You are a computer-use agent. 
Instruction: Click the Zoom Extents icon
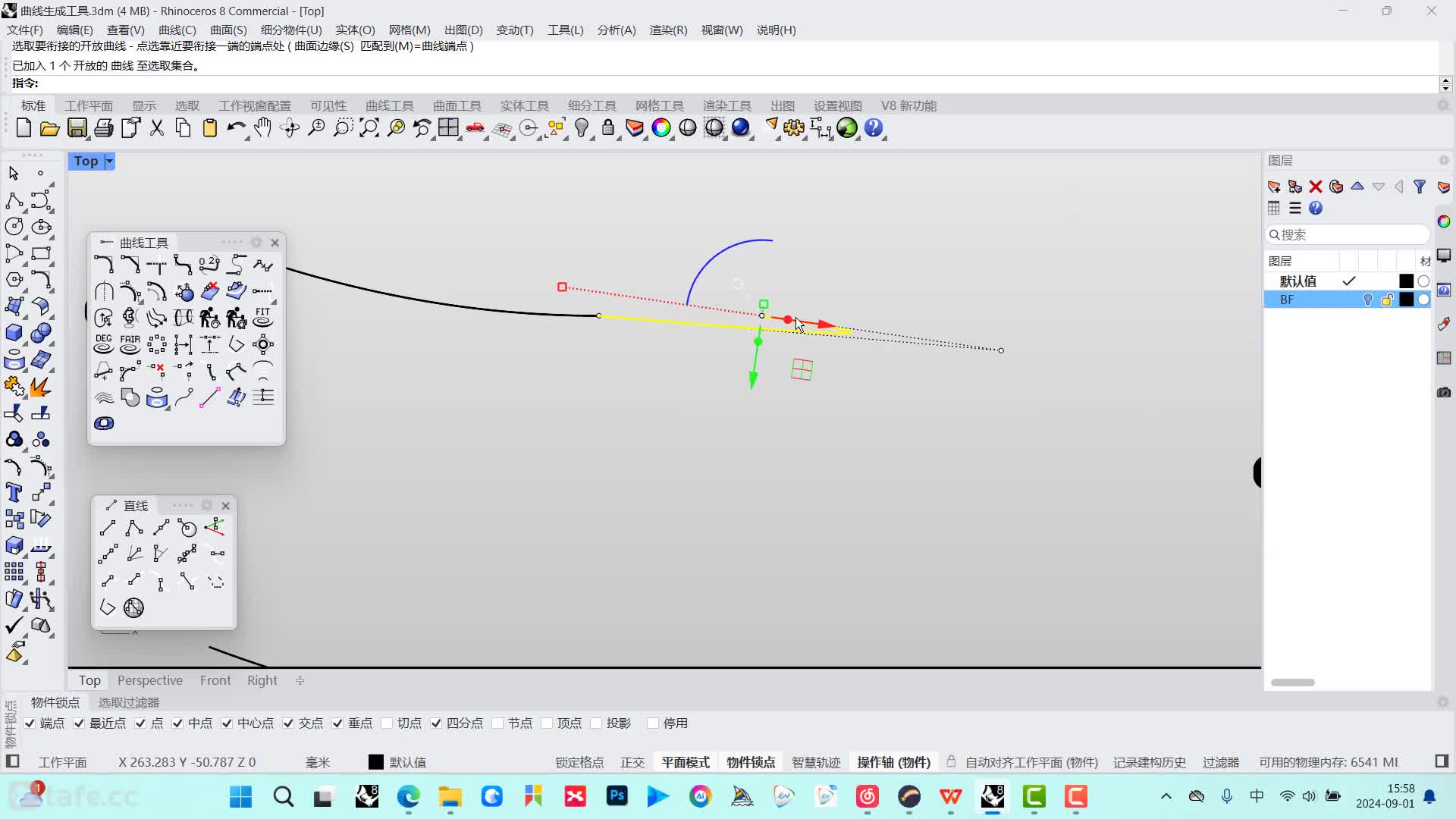point(369,128)
